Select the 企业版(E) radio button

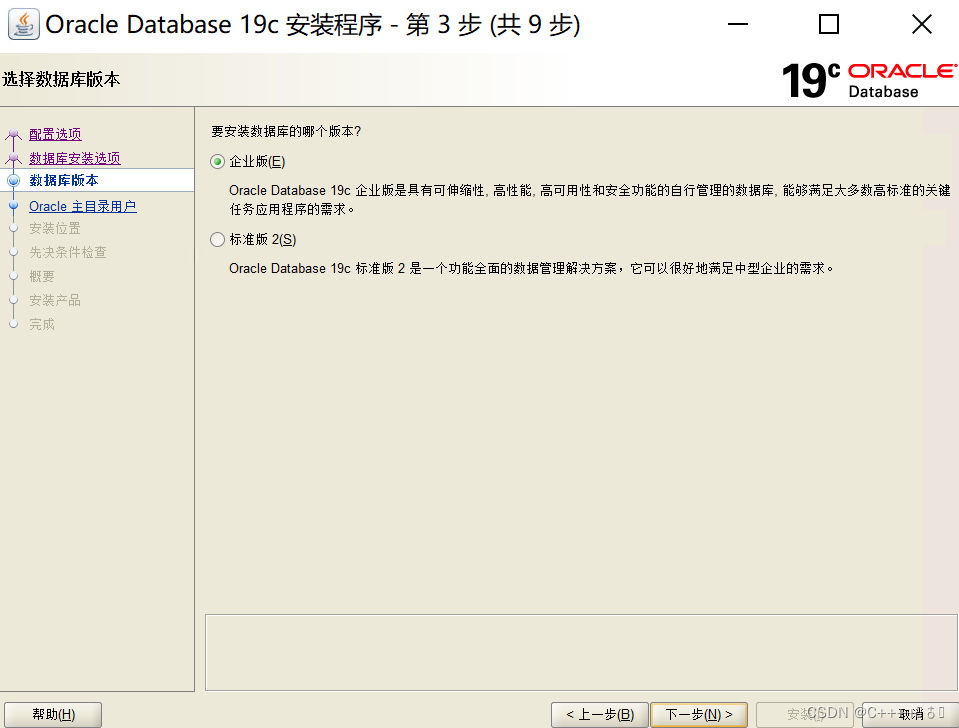tap(217, 162)
